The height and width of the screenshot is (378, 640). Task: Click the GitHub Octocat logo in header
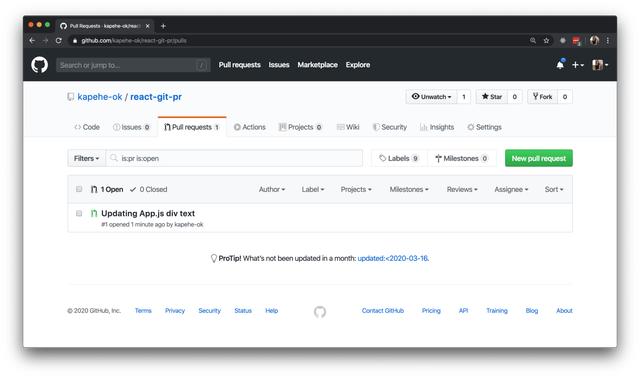(40, 65)
